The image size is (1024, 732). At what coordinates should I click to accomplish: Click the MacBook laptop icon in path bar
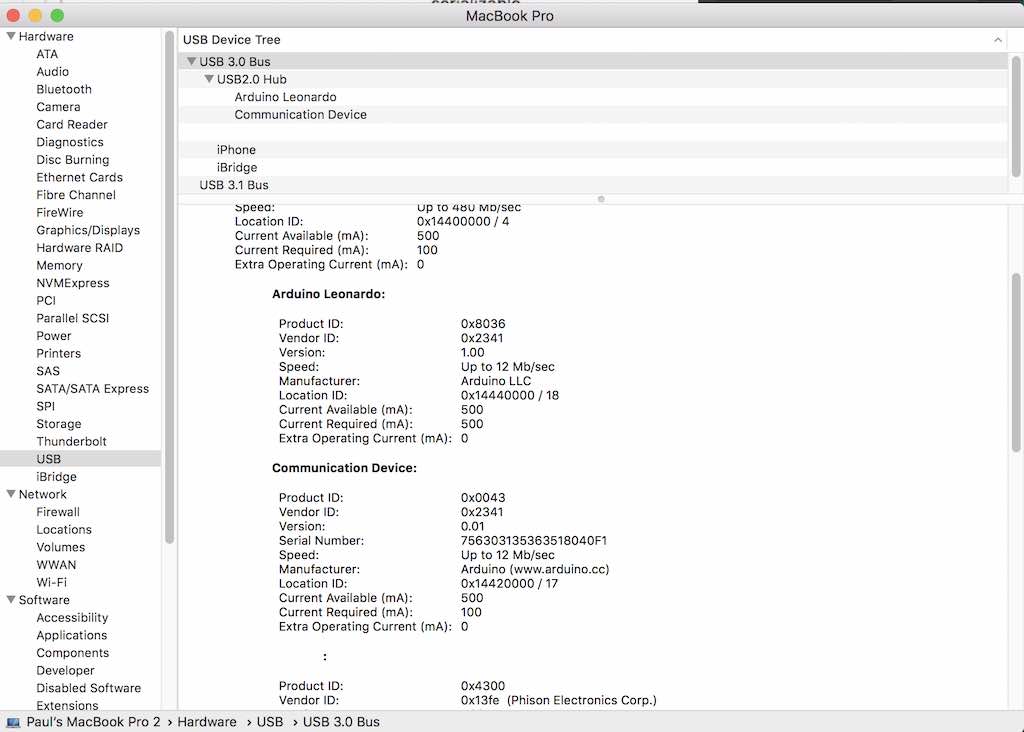tap(13, 722)
